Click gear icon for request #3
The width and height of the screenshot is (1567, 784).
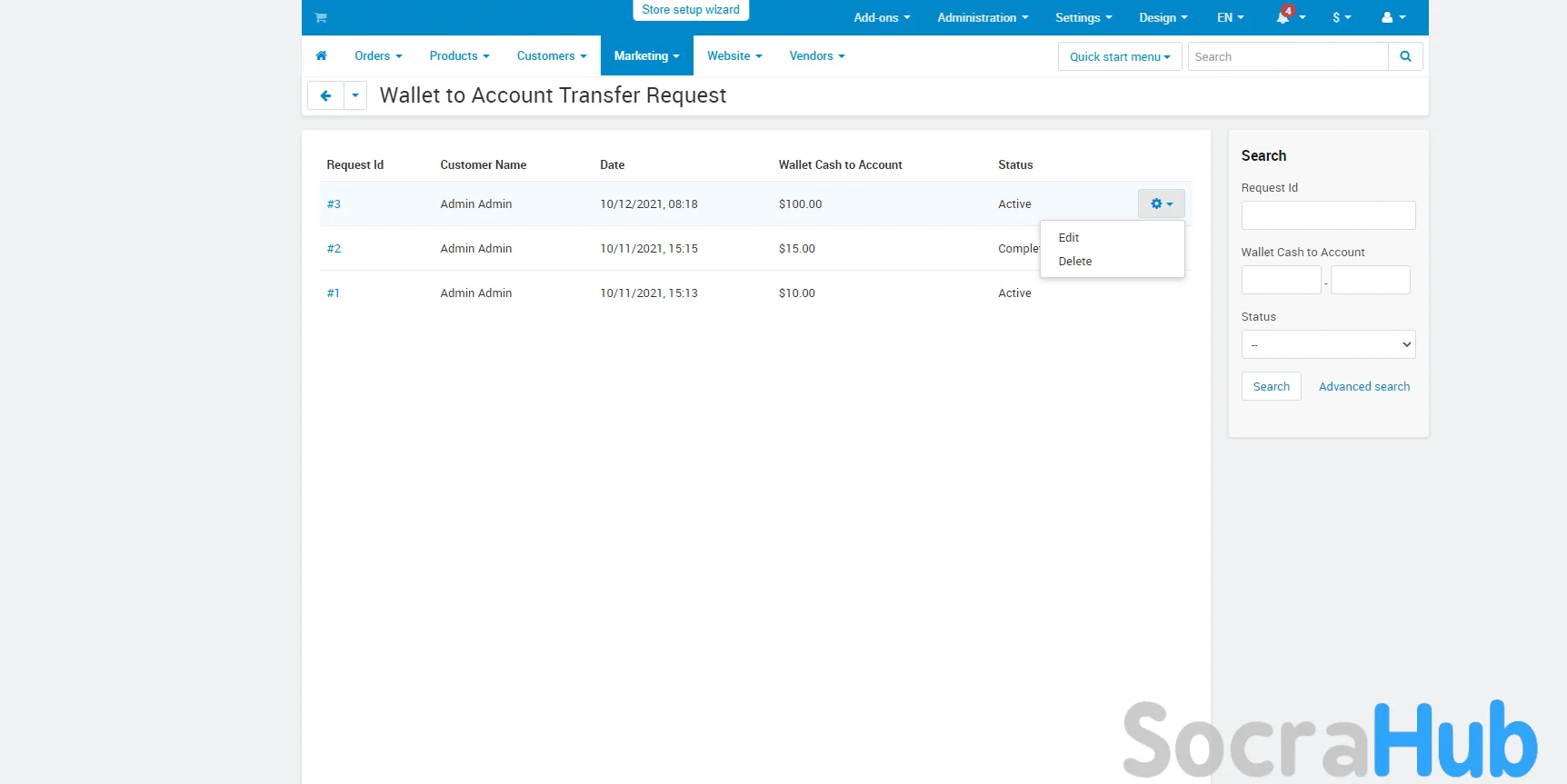click(x=1161, y=203)
